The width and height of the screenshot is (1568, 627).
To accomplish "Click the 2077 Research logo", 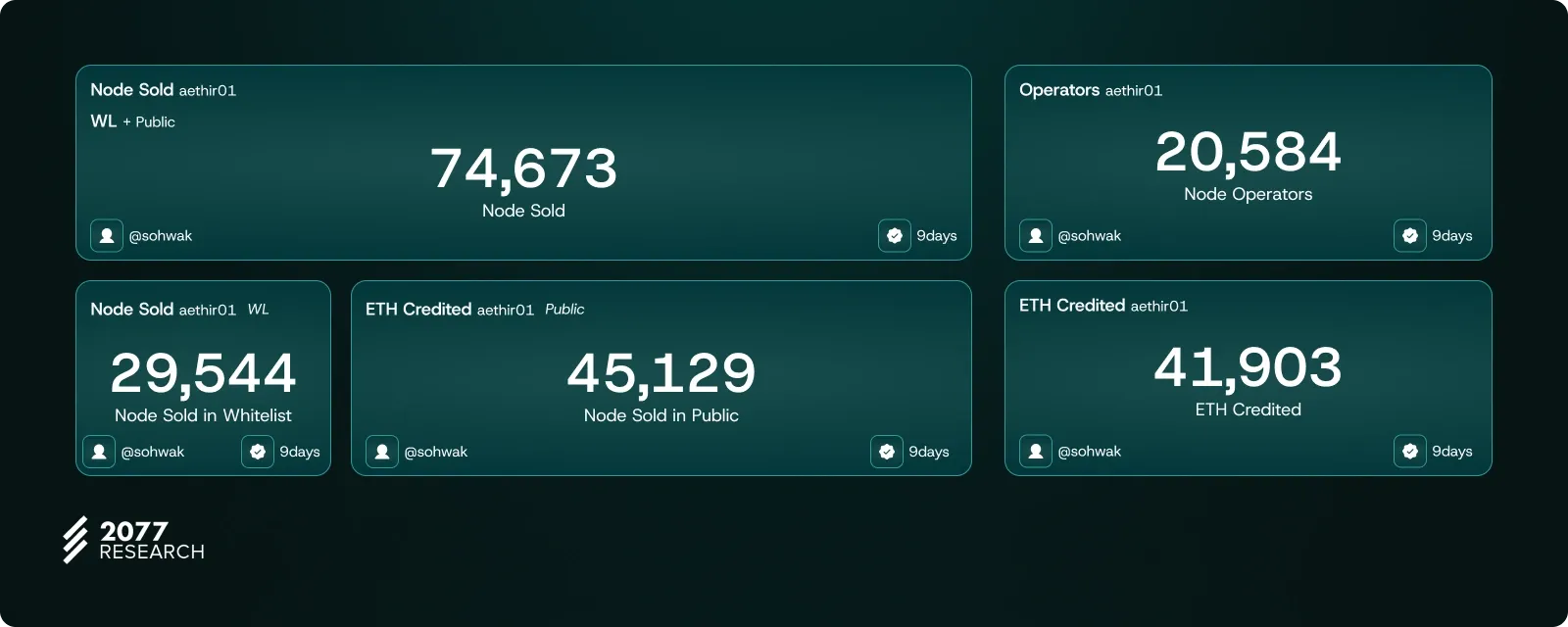I will [134, 540].
